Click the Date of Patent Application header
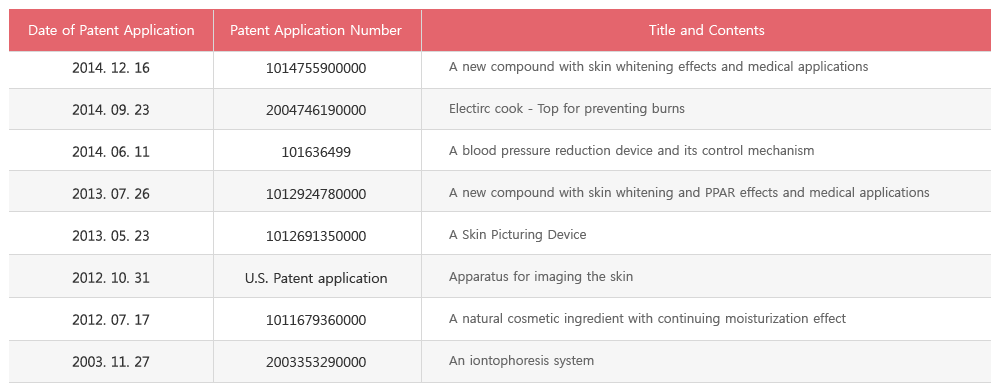Image resolution: width=1000 pixels, height=391 pixels. [x=111, y=30]
